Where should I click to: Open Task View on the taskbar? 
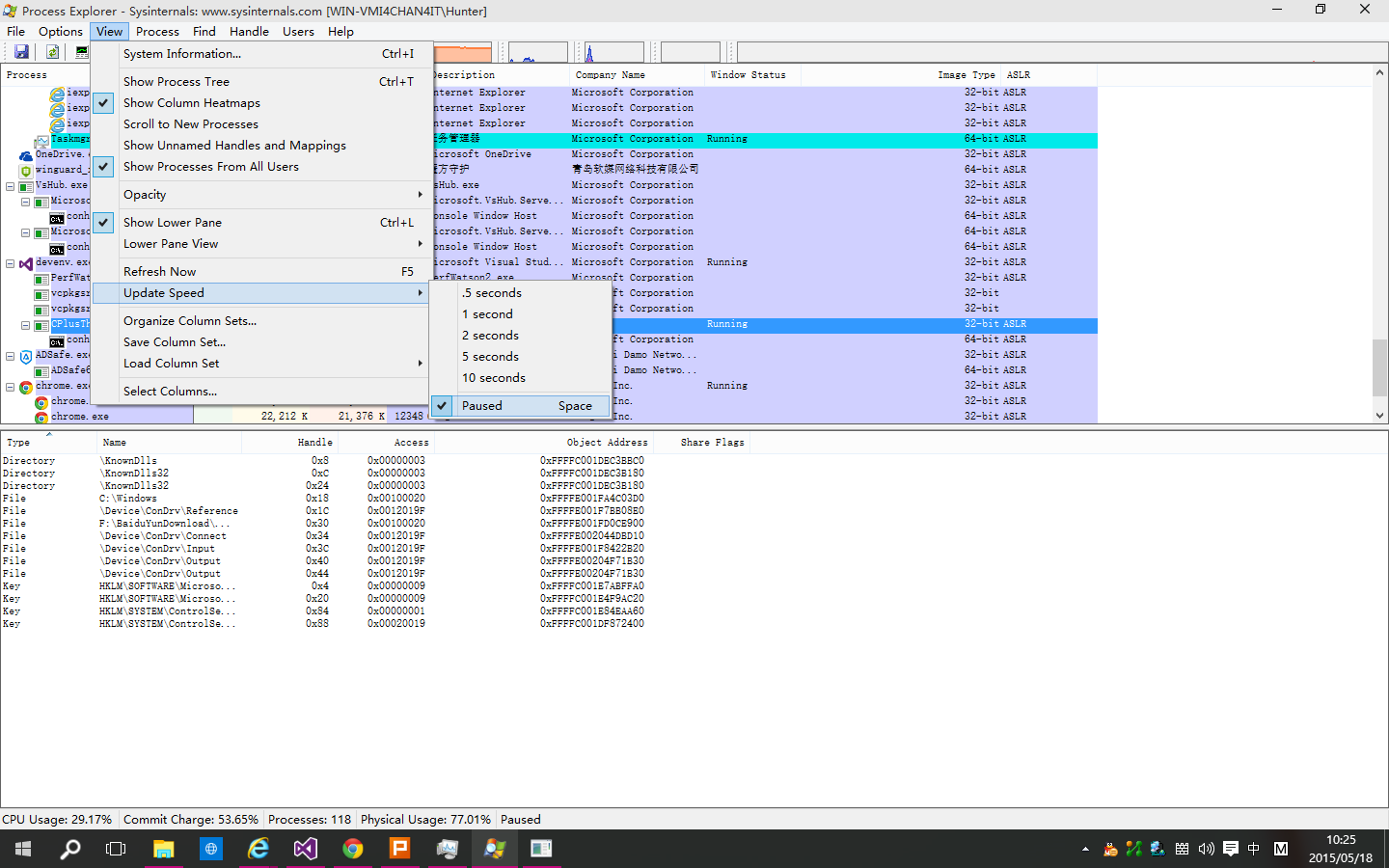tap(116, 849)
